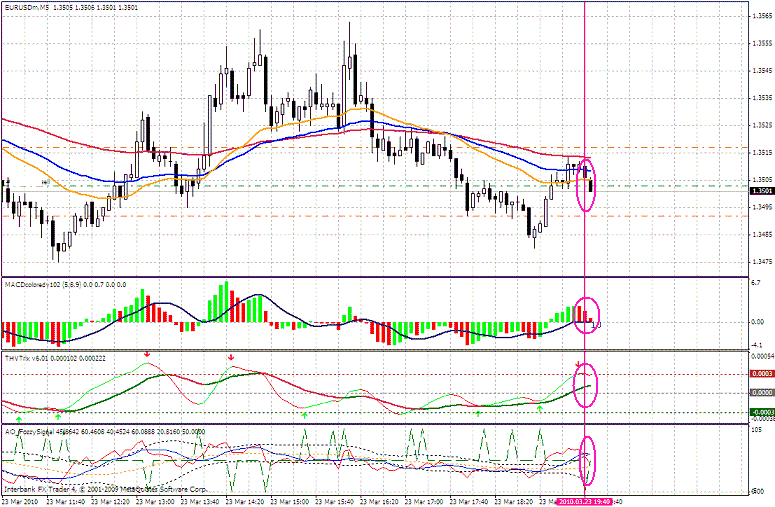Click first red down arrow in THVTrix panel
The image size is (775, 507).
(147, 354)
